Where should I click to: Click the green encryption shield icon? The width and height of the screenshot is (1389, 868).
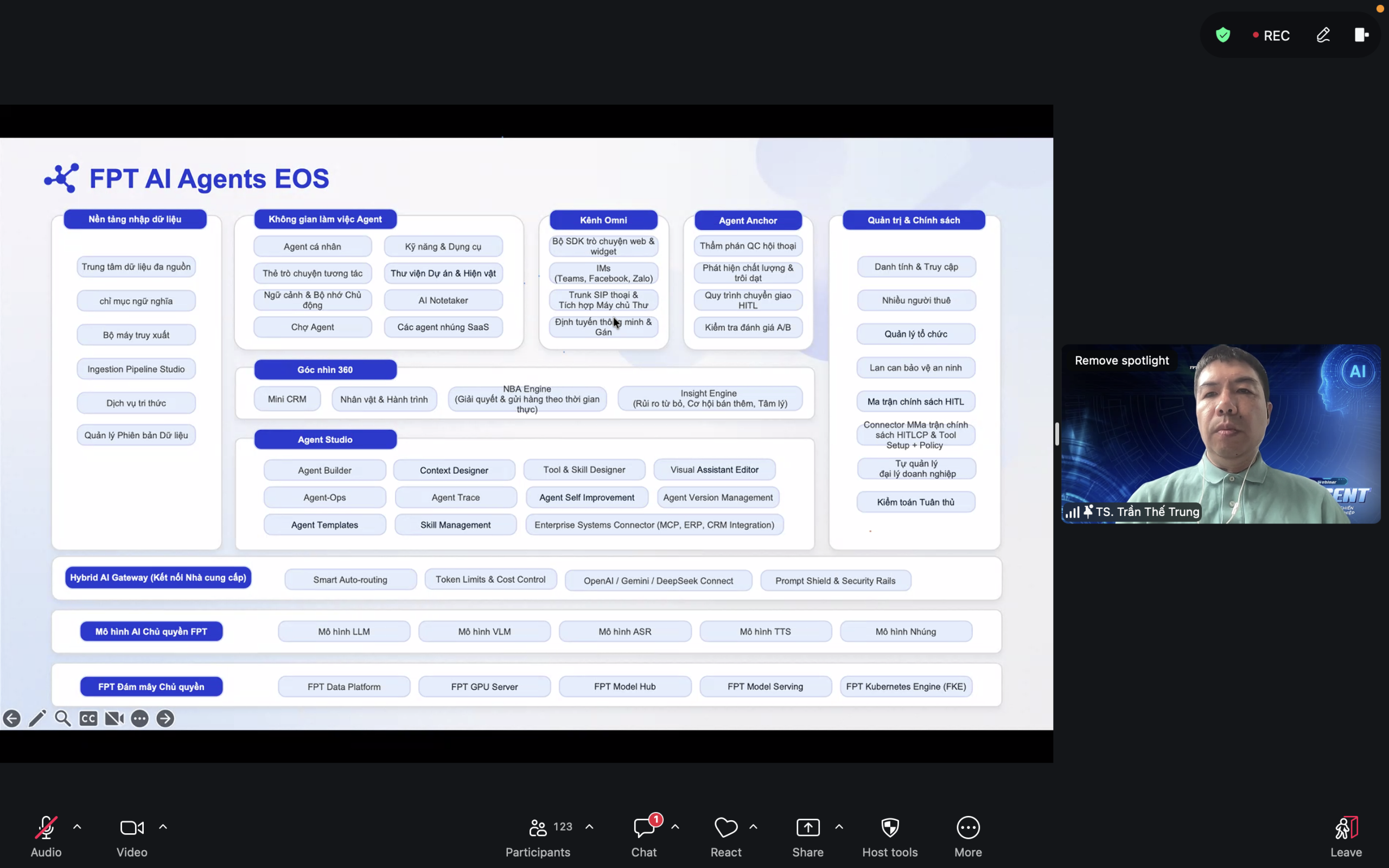1223,35
